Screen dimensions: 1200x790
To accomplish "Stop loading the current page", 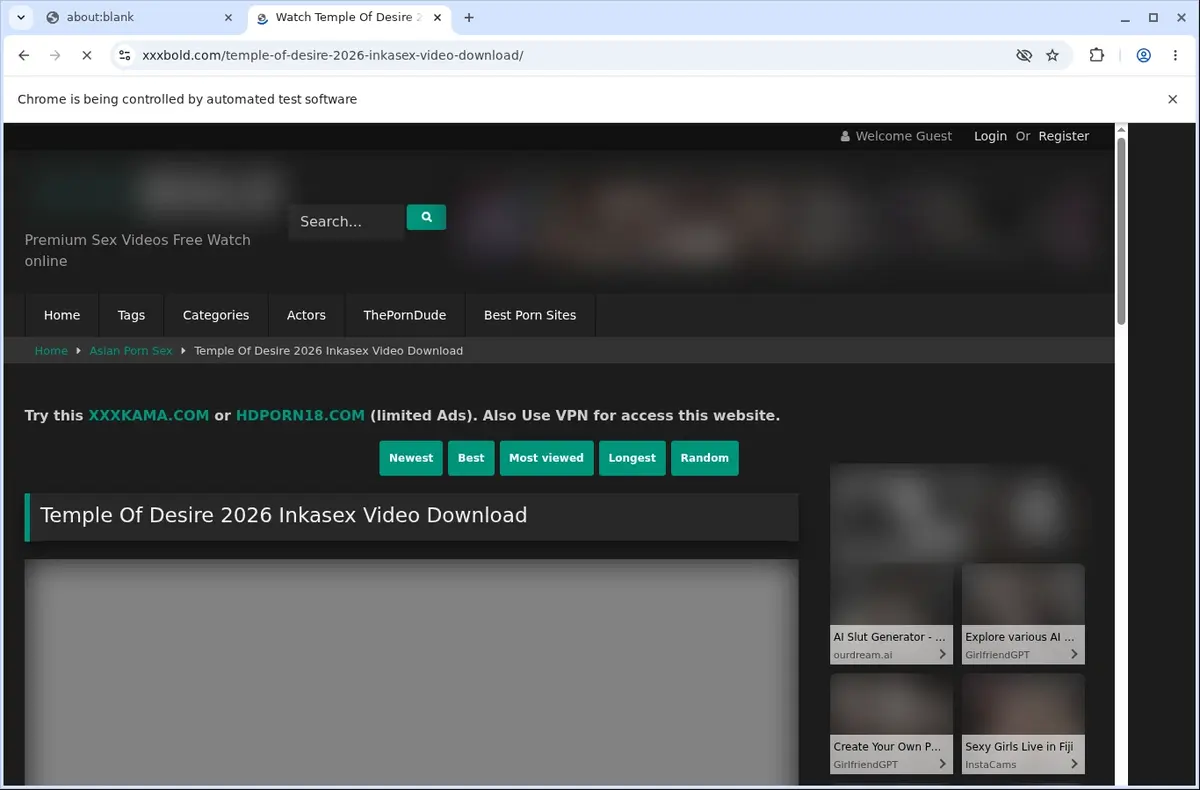I will [86, 56].
